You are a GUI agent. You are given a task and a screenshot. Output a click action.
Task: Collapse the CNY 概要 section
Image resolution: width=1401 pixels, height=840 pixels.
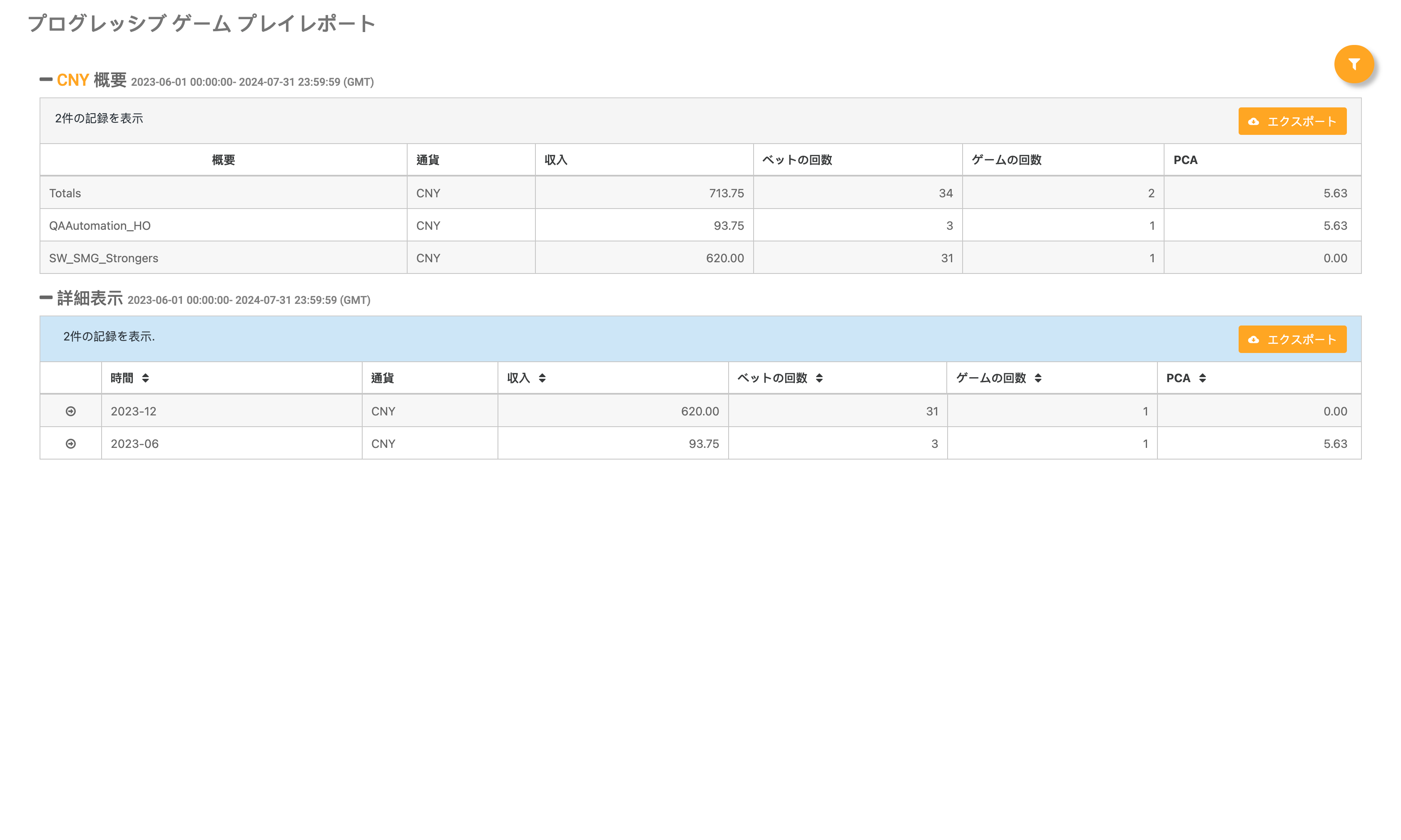pyautogui.click(x=46, y=79)
